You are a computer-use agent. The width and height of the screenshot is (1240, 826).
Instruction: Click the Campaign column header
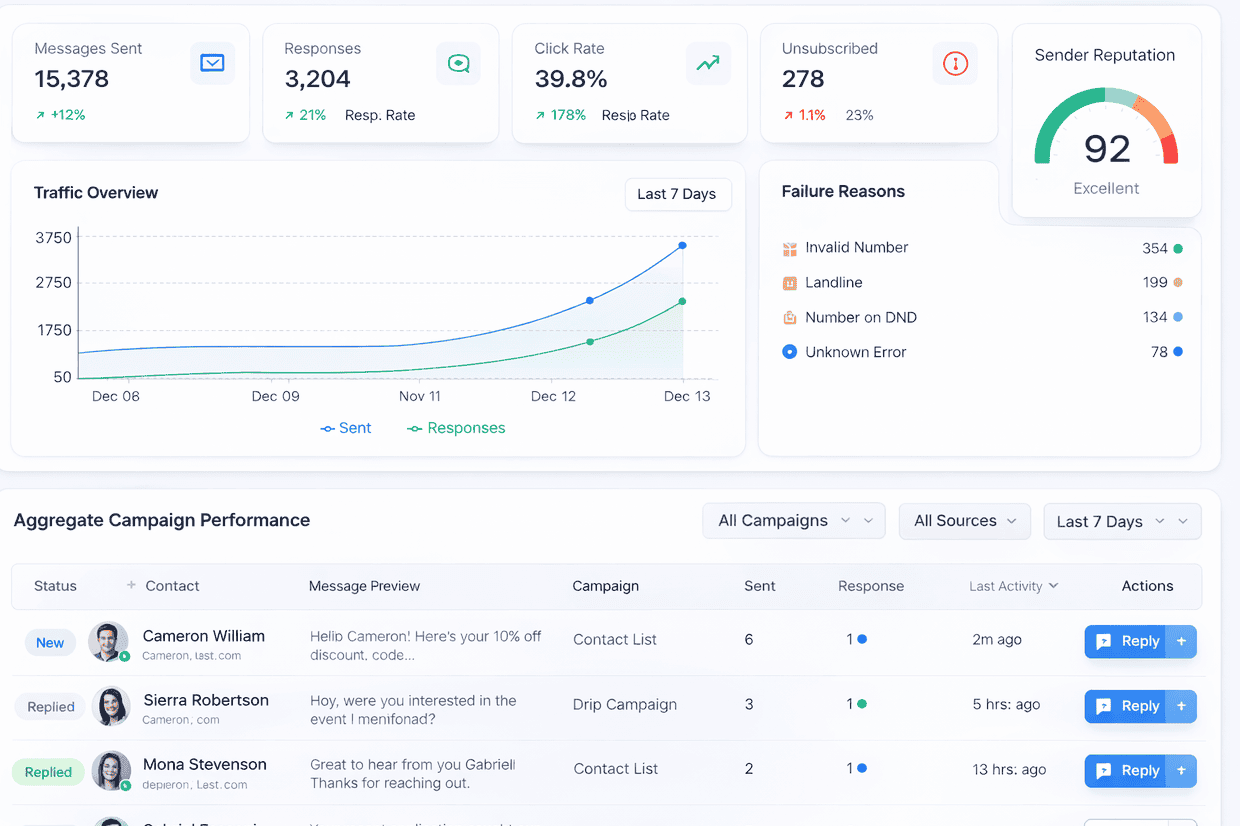pos(605,586)
